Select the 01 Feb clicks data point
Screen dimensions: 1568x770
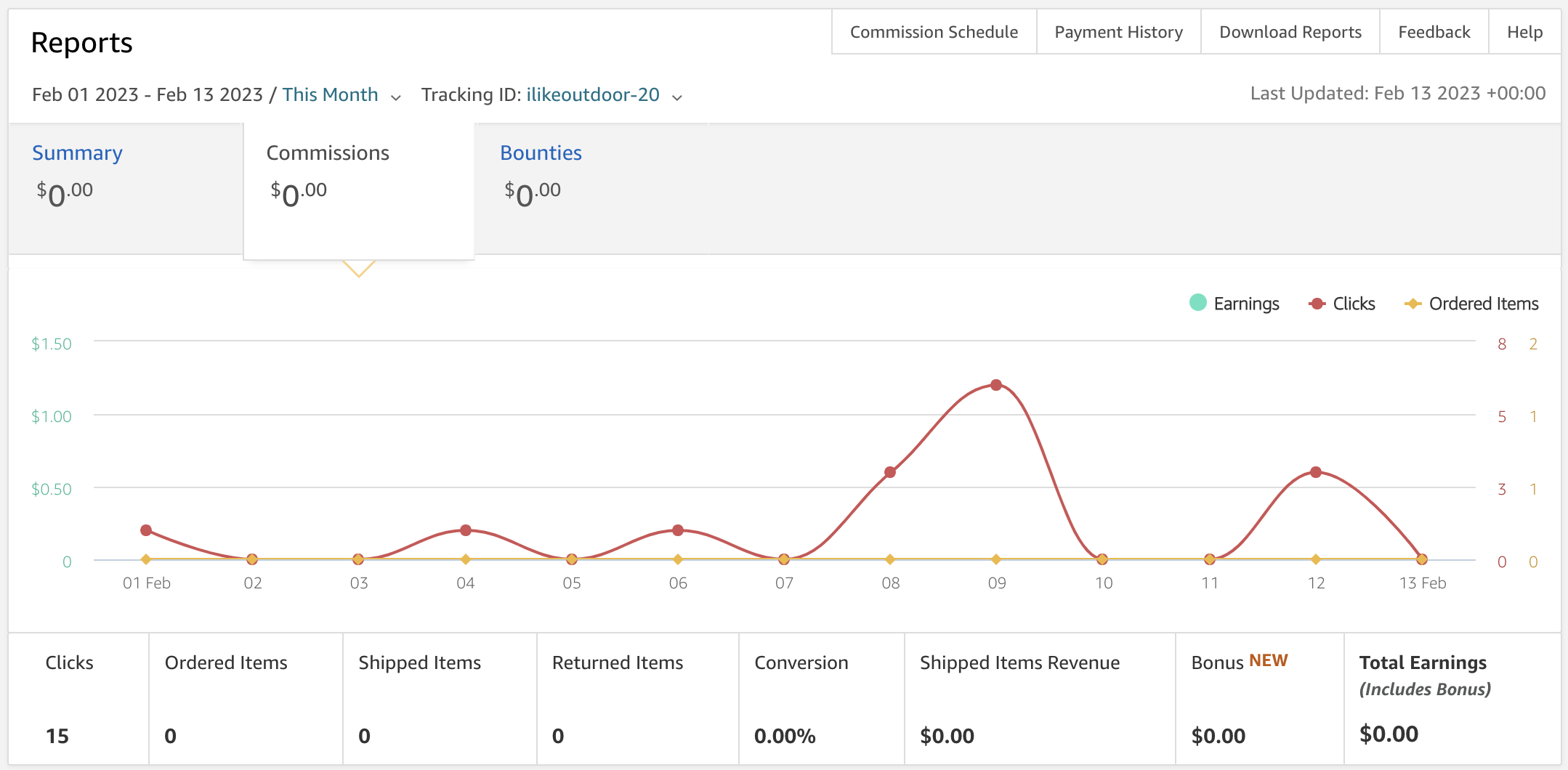click(146, 530)
